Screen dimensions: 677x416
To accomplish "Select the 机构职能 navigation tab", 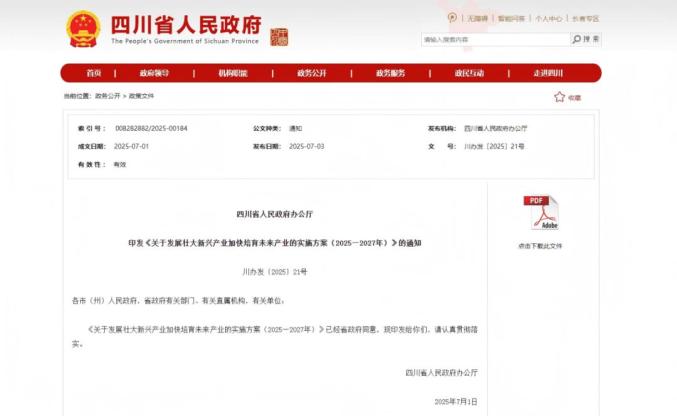I will [x=232, y=73].
